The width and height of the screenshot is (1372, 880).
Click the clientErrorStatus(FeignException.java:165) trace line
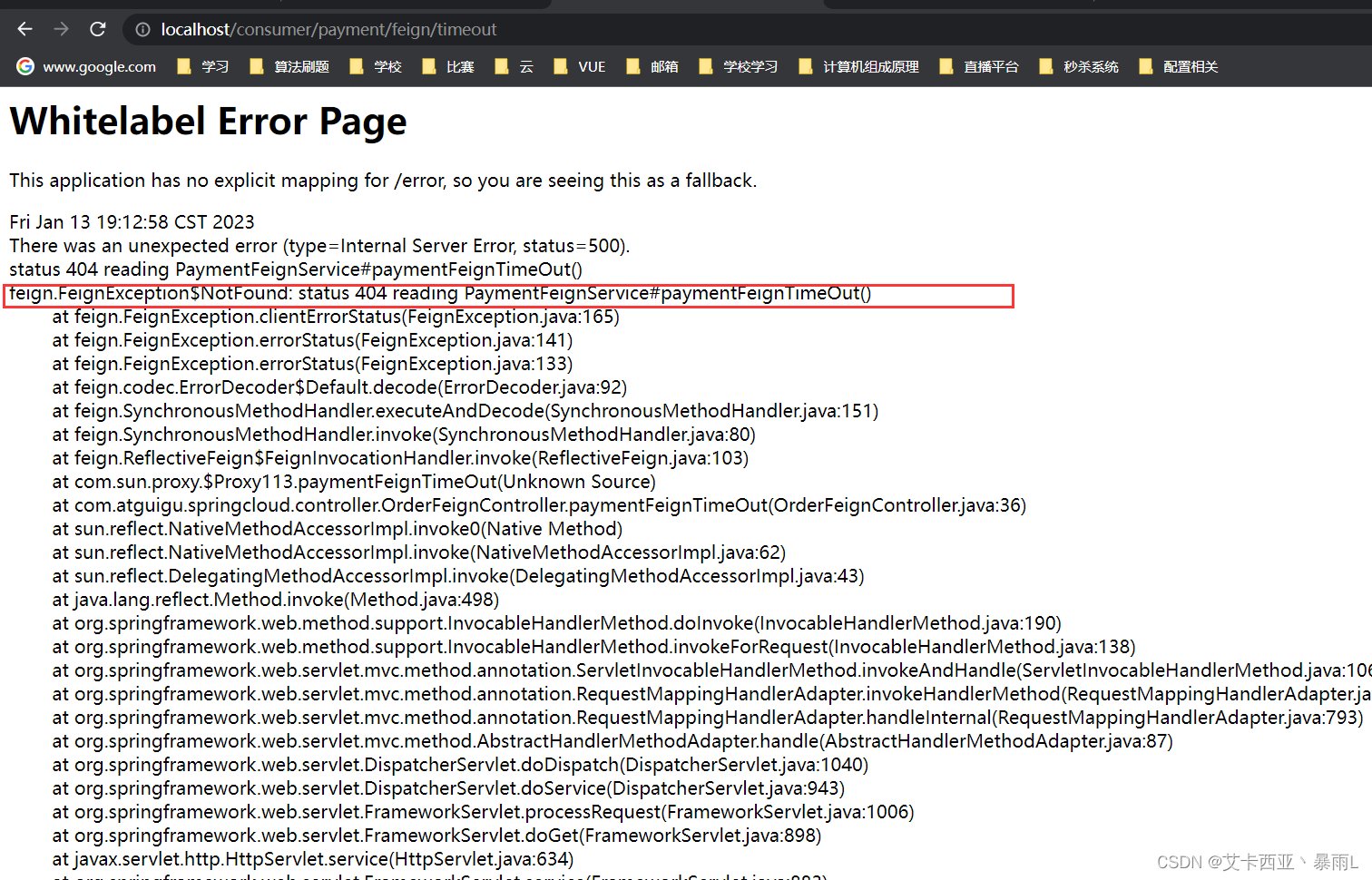tap(336, 317)
